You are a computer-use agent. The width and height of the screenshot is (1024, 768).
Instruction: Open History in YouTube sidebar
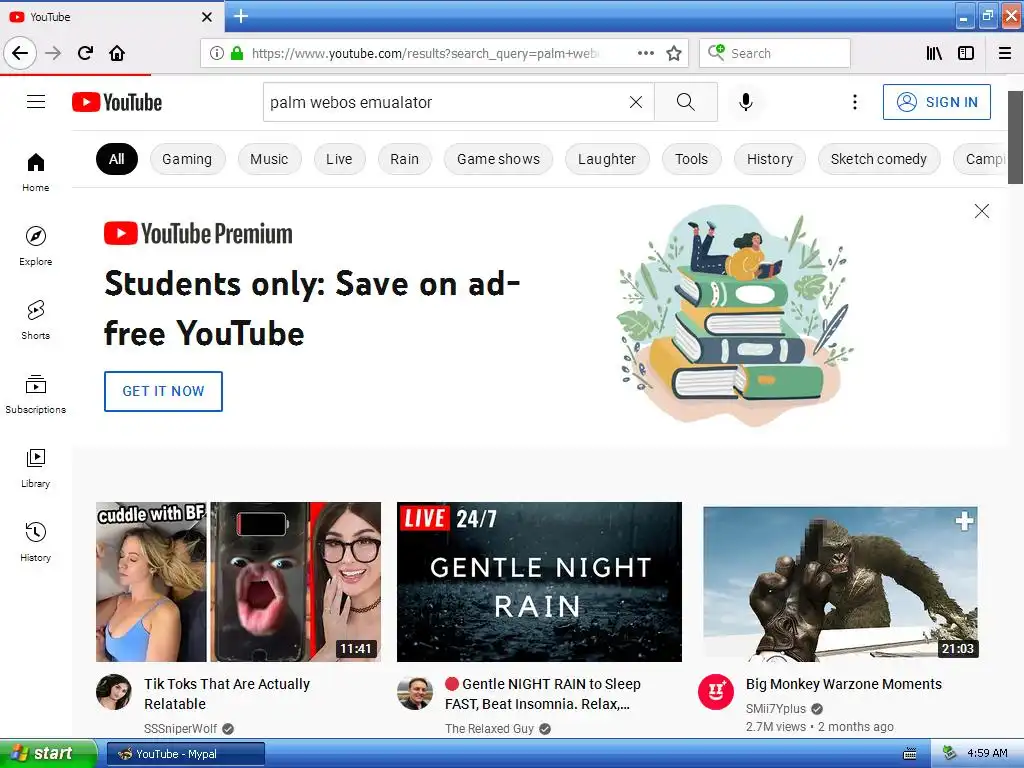36,541
